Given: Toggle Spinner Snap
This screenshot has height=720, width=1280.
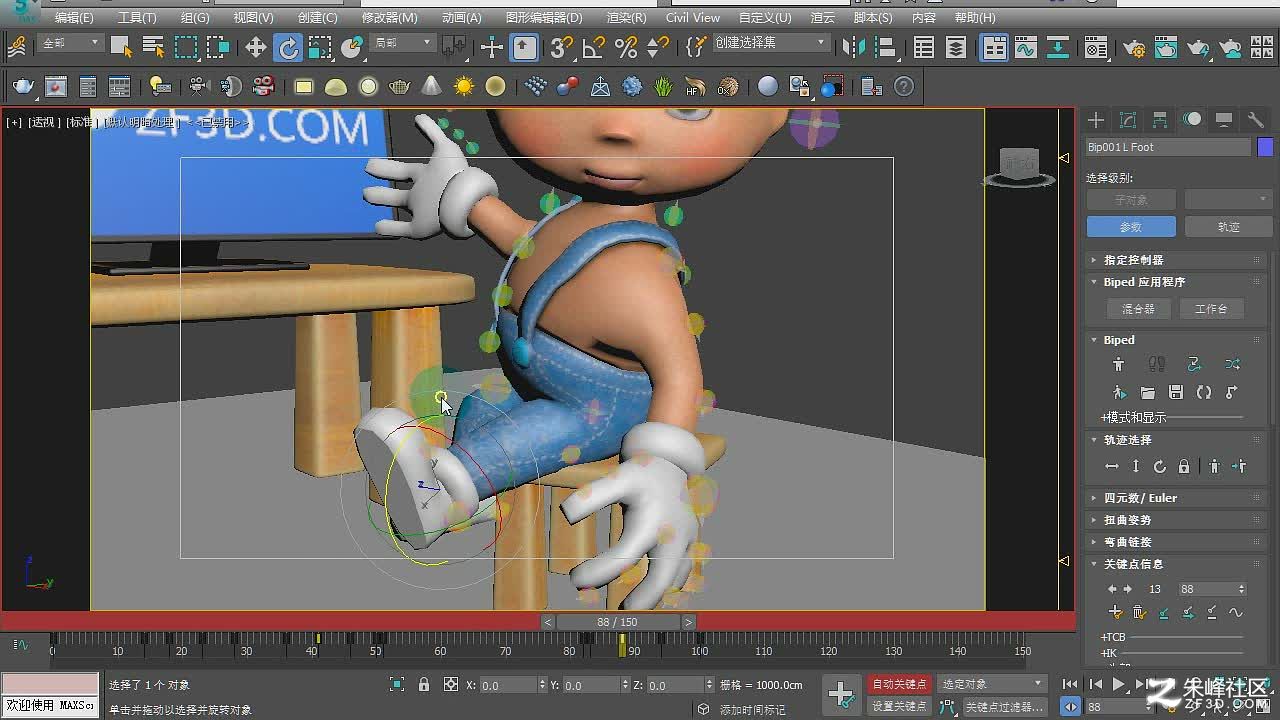Looking at the screenshot, I should point(658,47).
